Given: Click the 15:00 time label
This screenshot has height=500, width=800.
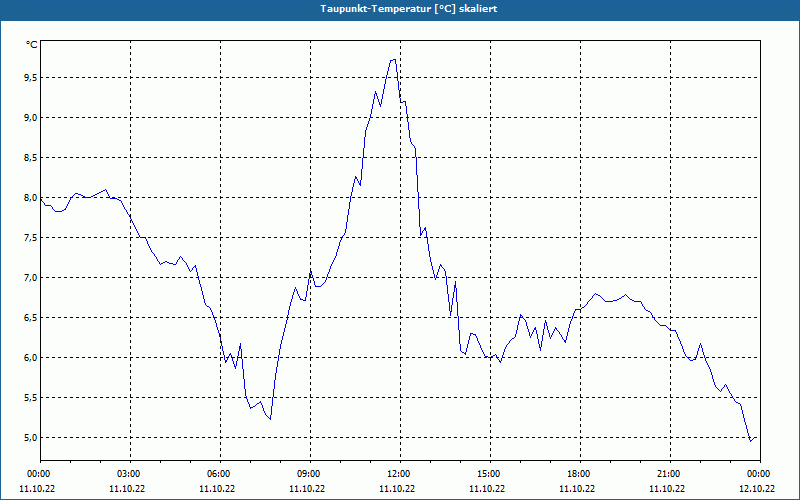Looking at the screenshot, I should tap(490, 474).
